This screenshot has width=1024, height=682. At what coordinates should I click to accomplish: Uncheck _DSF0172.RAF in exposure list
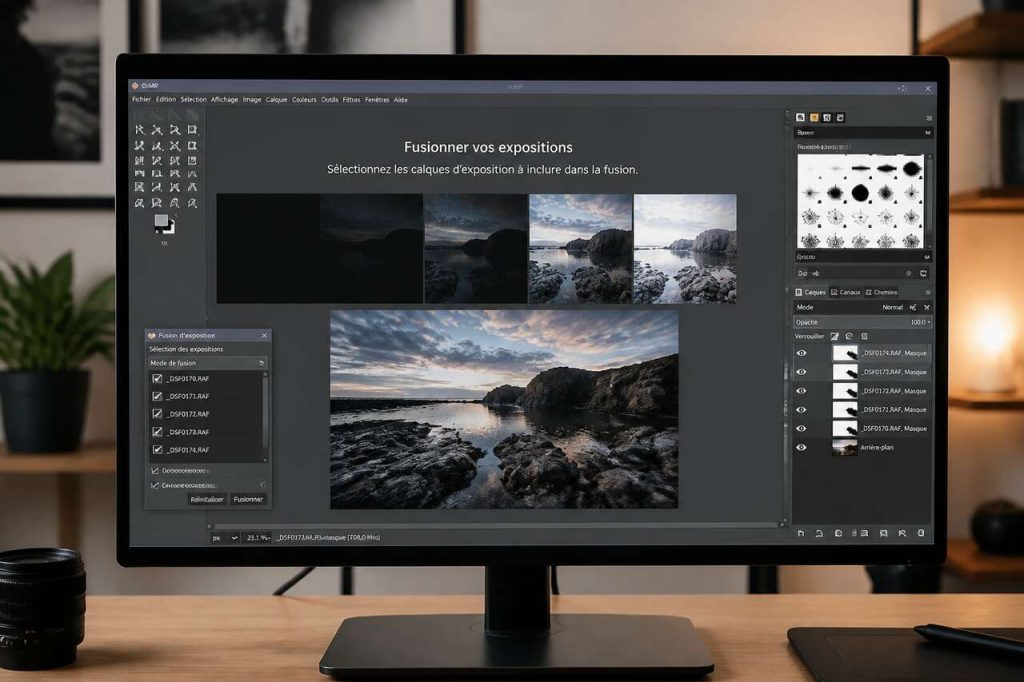pos(157,414)
